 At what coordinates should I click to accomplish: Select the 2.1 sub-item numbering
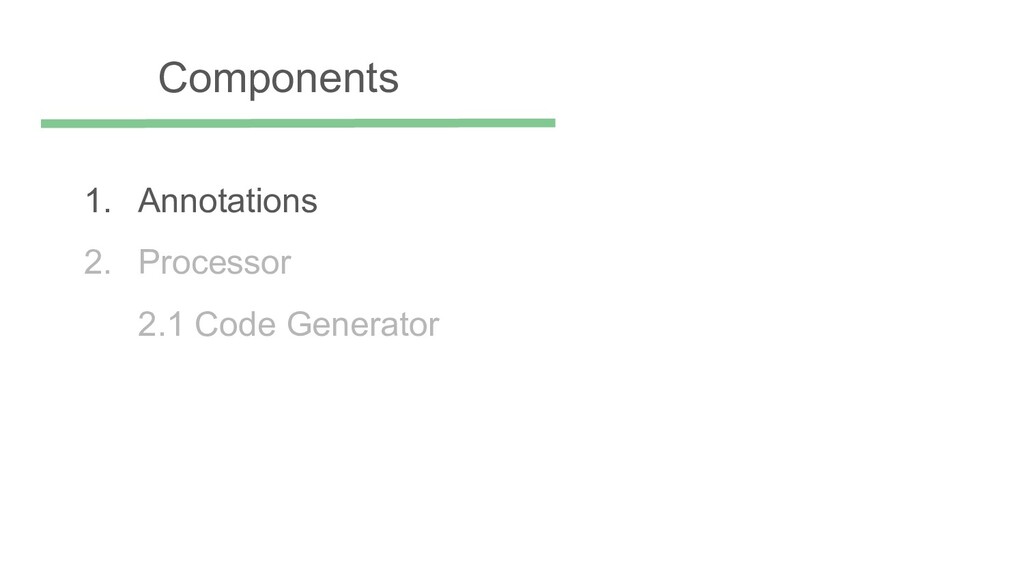tap(161, 325)
